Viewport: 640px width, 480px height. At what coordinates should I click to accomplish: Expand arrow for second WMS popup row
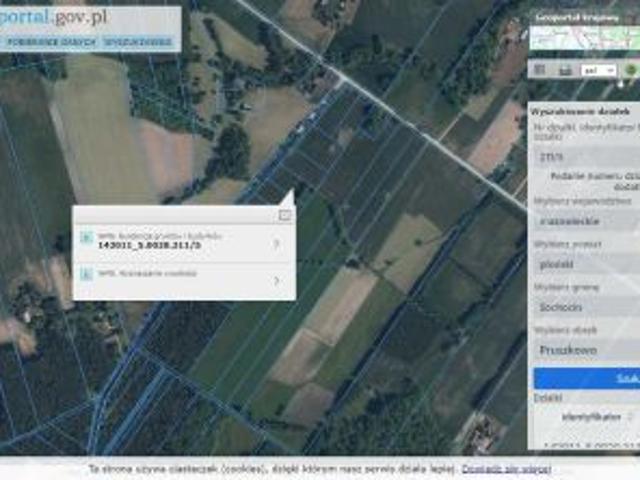click(x=276, y=280)
